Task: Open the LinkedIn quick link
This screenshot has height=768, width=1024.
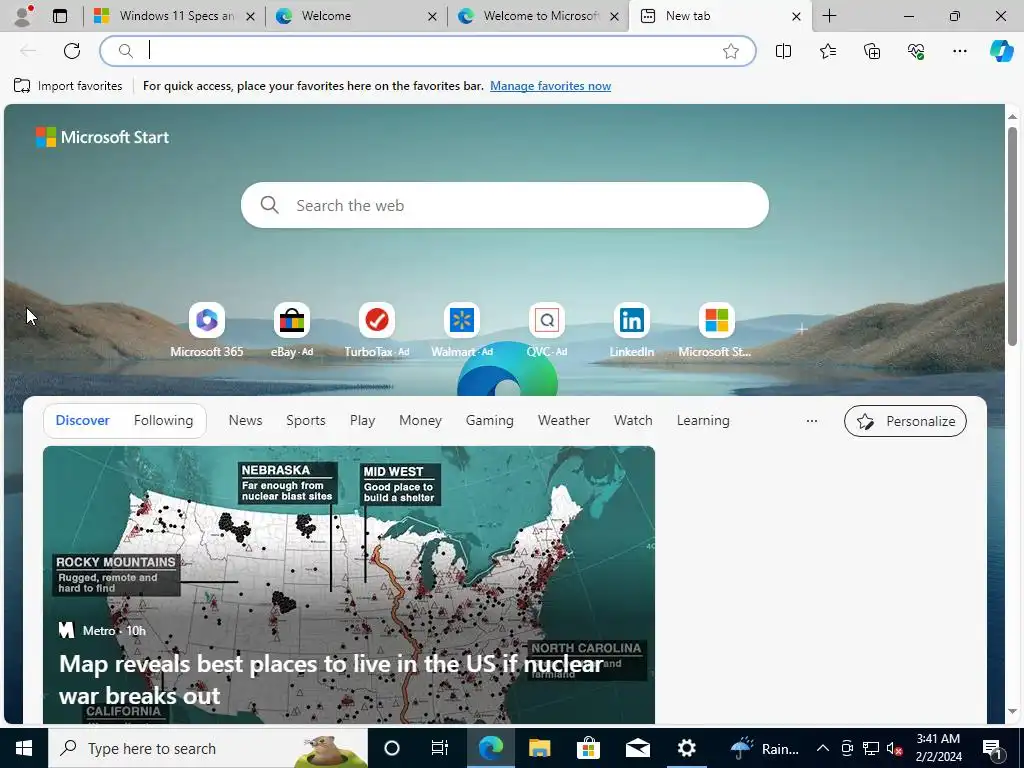Action: tap(632, 330)
